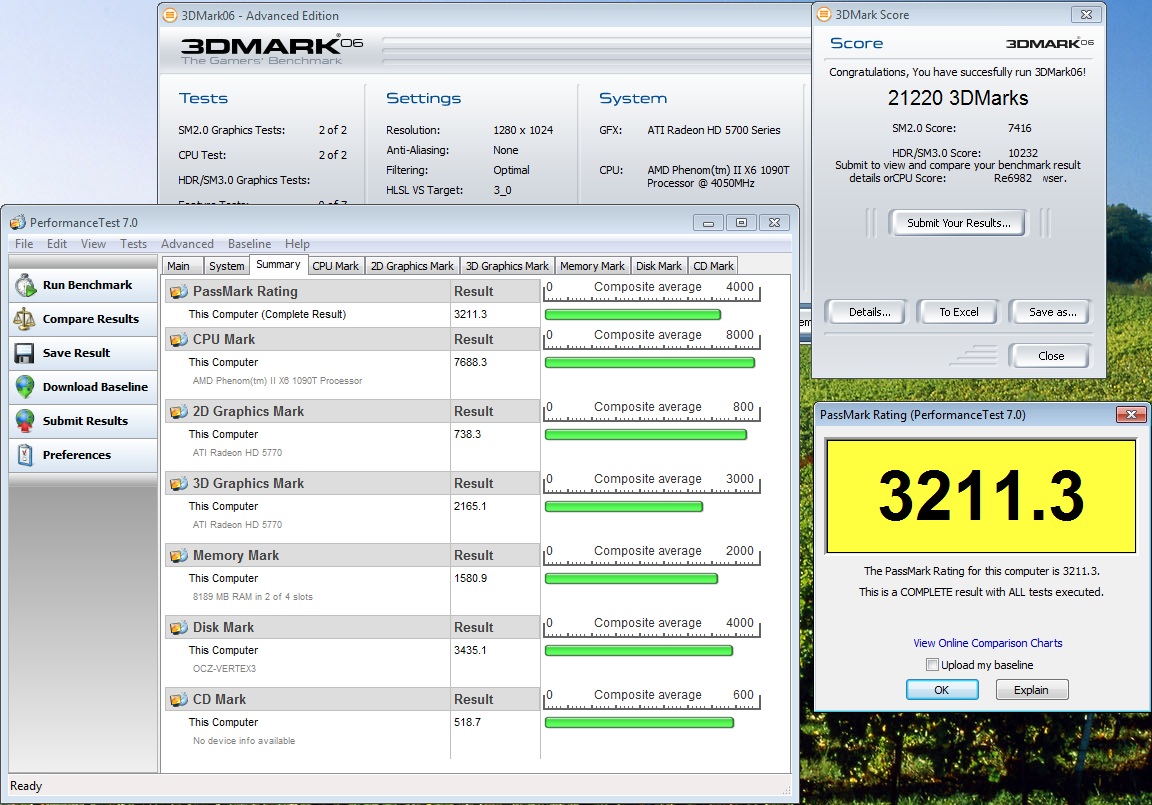1152x805 pixels.
Task: Click the Memory Mark result value 1580.9
Action: click(470, 578)
